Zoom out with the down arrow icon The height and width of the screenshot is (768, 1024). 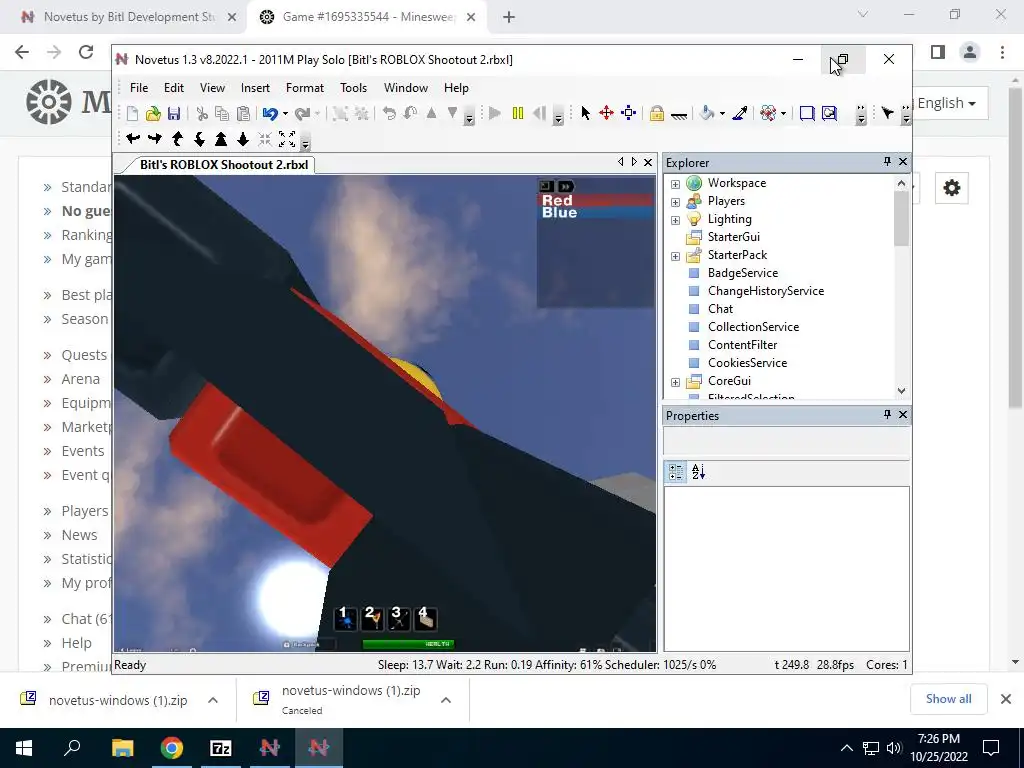[x=243, y=138]
